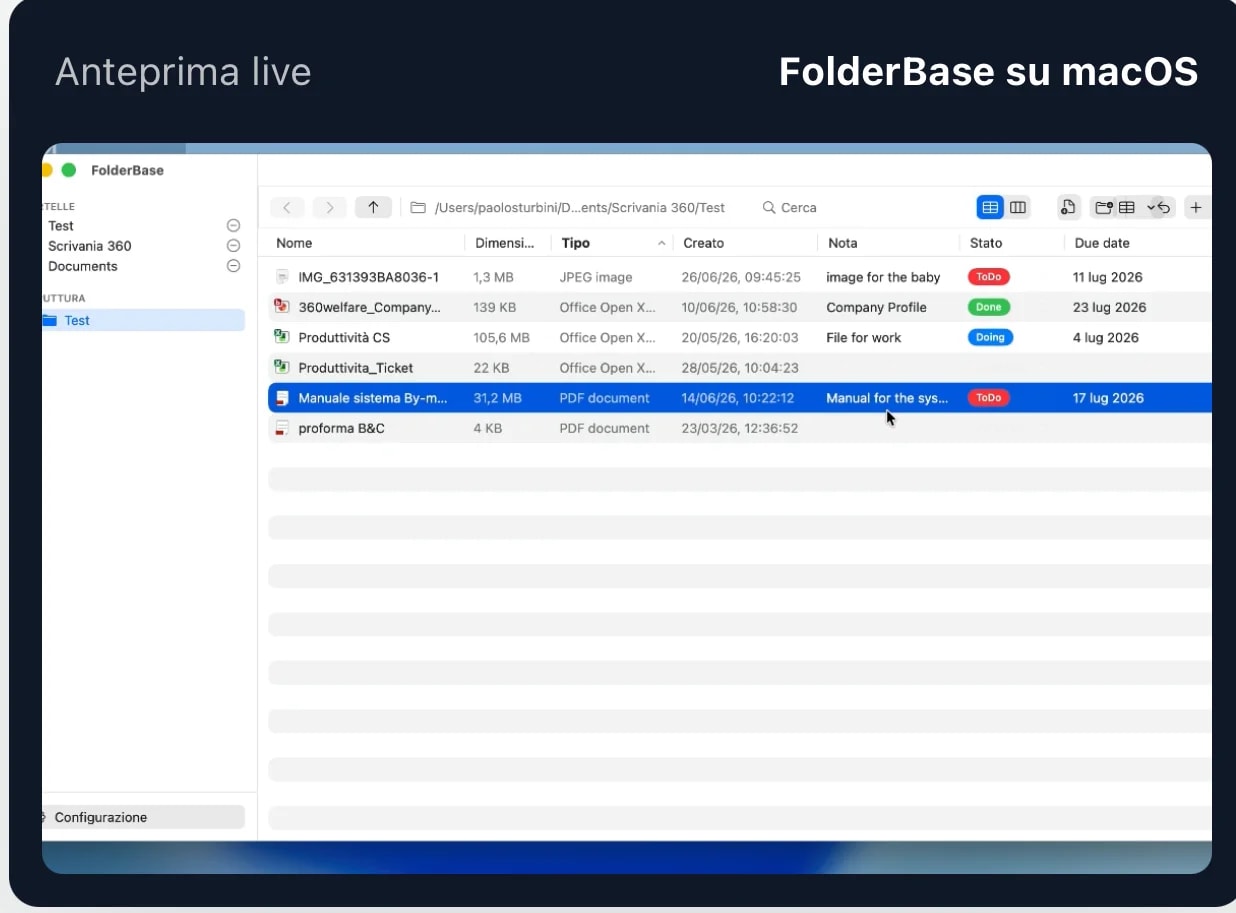The image size is (1236, 913).
Task: Select the 360welfare_Company... file name
Action: (370, 307)
